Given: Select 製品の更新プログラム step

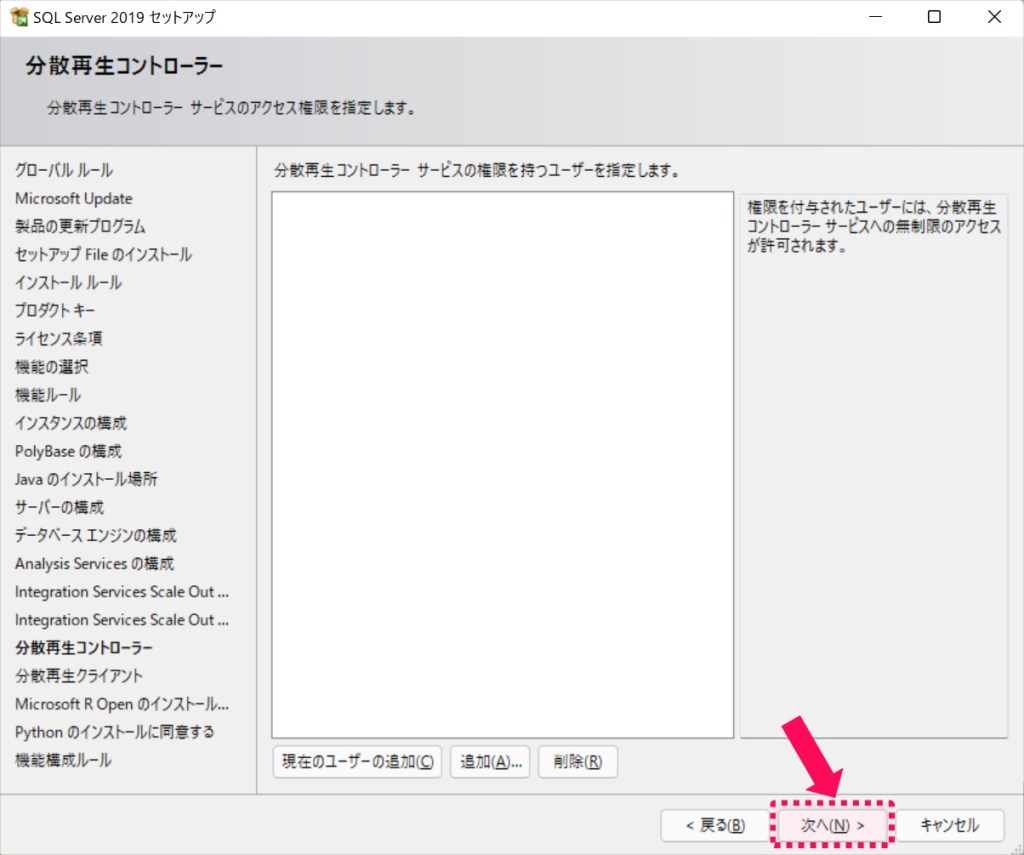Looking at the screenshot, I should [x=80, y=227].
